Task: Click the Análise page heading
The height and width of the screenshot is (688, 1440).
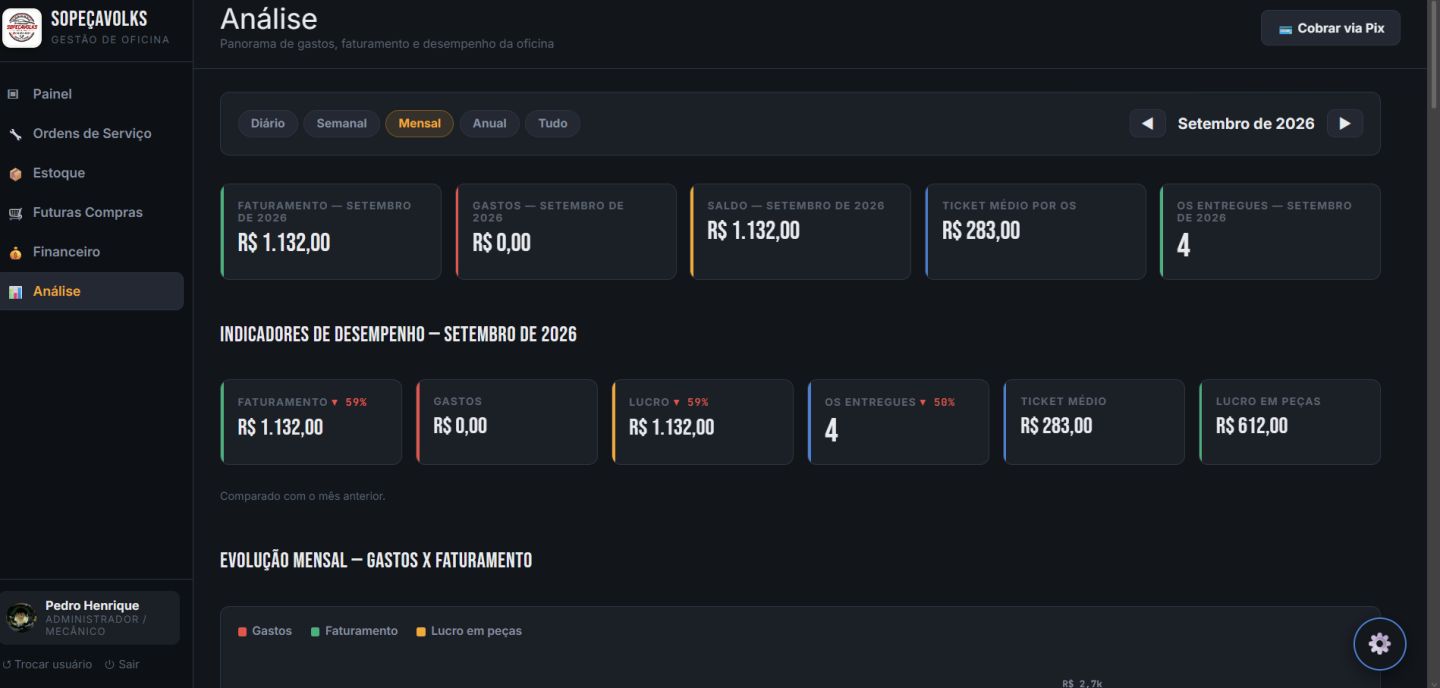Action: point(269,18)
